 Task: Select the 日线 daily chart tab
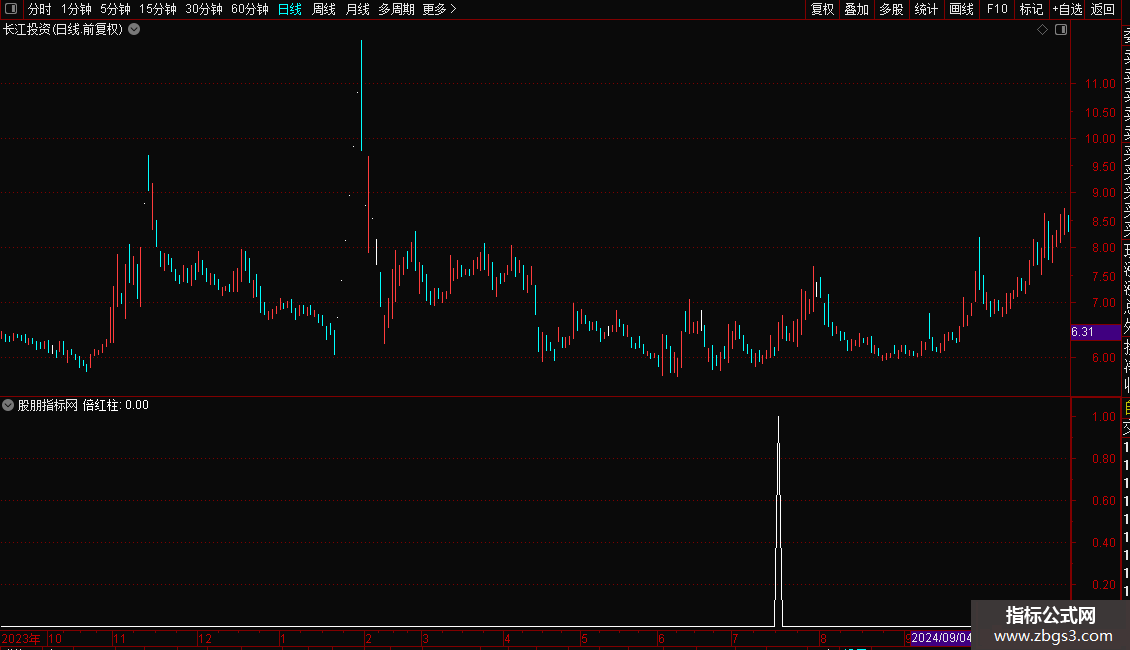290,9
